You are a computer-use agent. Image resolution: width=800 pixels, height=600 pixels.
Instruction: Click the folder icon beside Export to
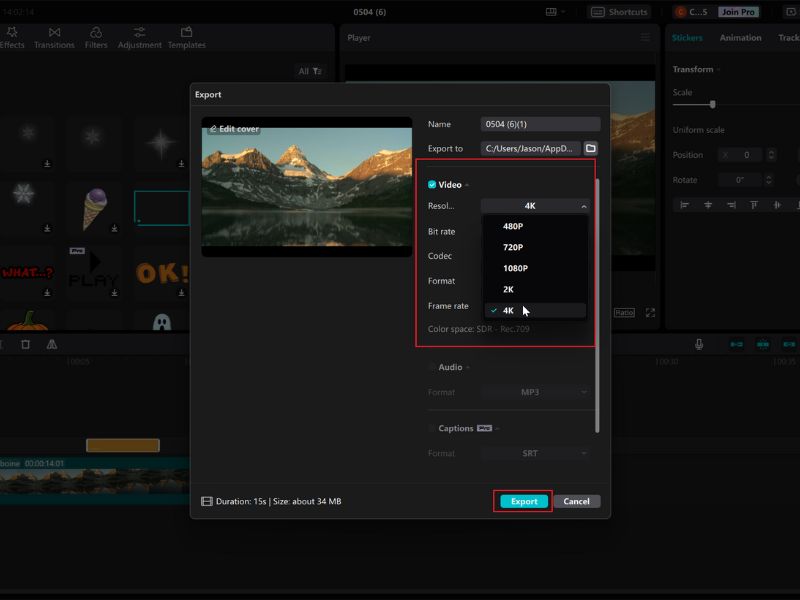click(x=590, y=148)
